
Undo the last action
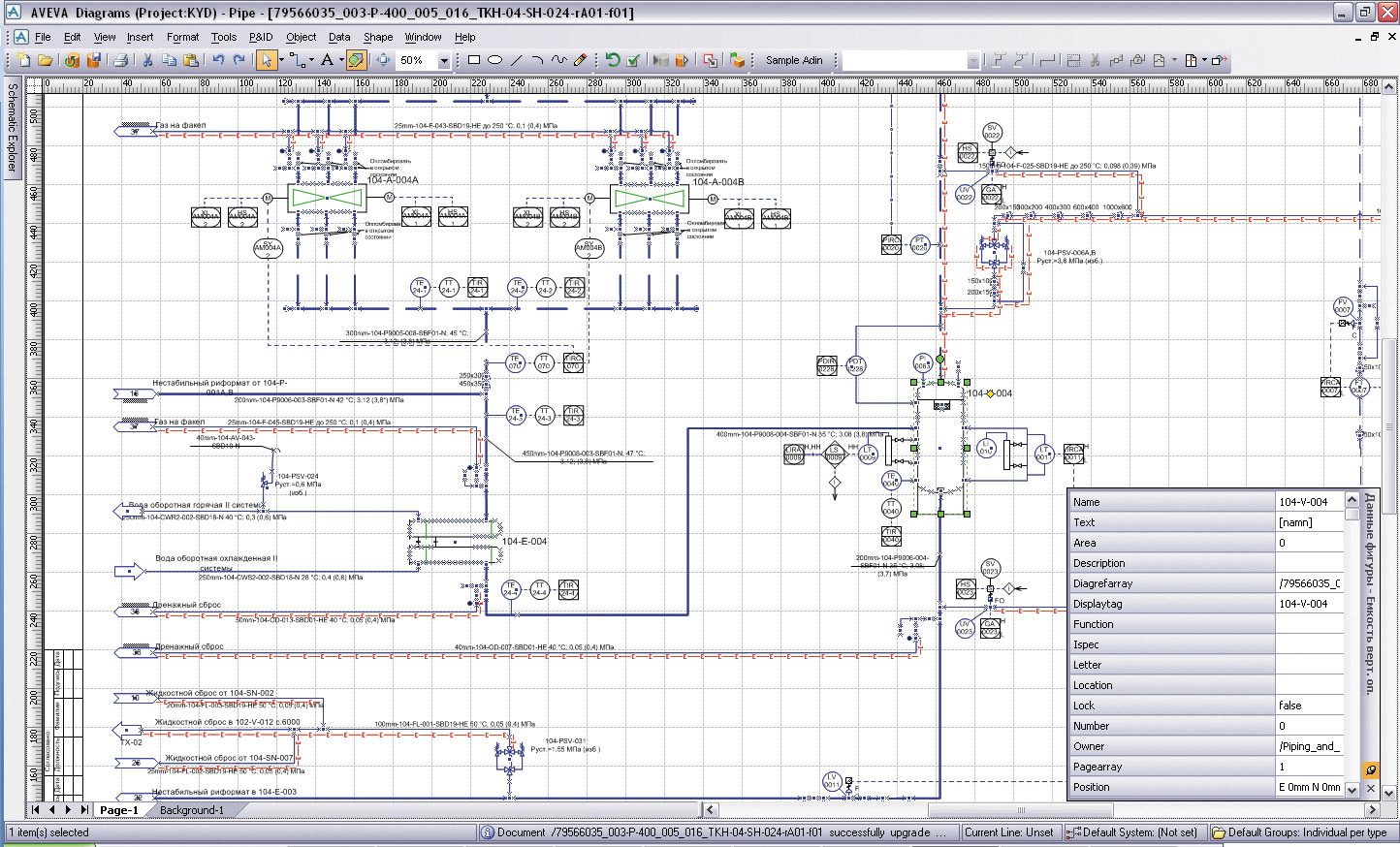coord(218,60)
